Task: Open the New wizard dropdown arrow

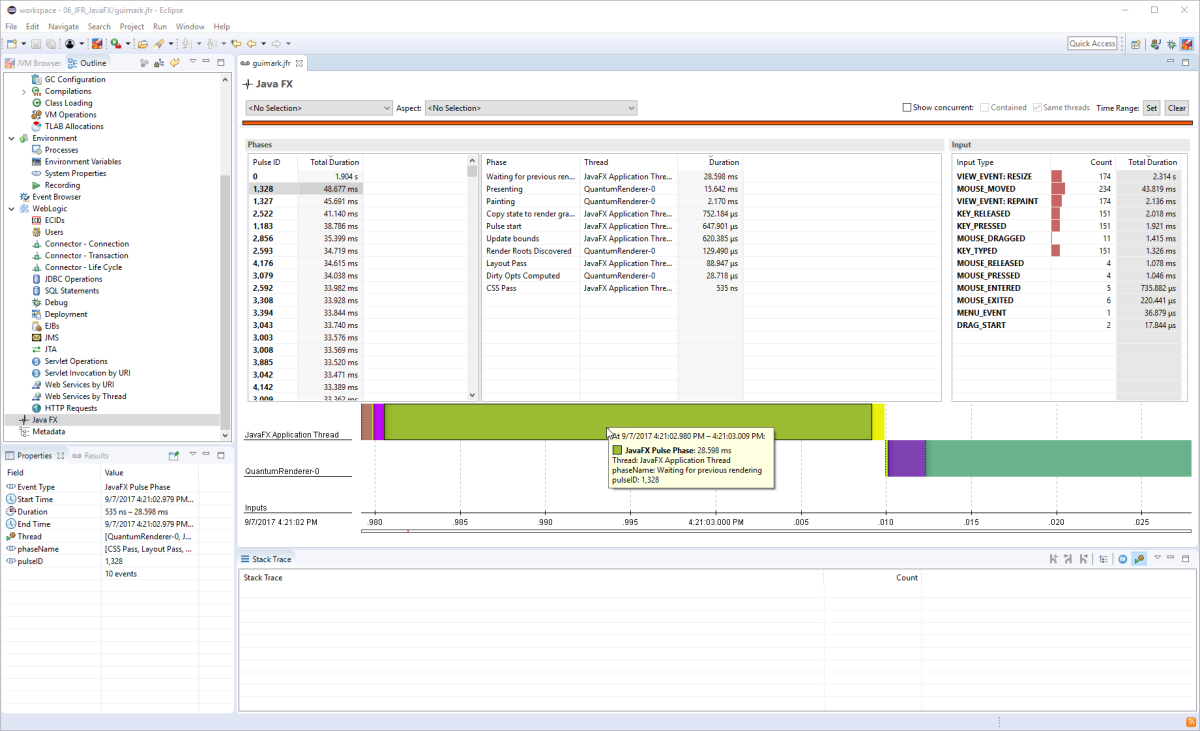Action: tap(23, 44)
